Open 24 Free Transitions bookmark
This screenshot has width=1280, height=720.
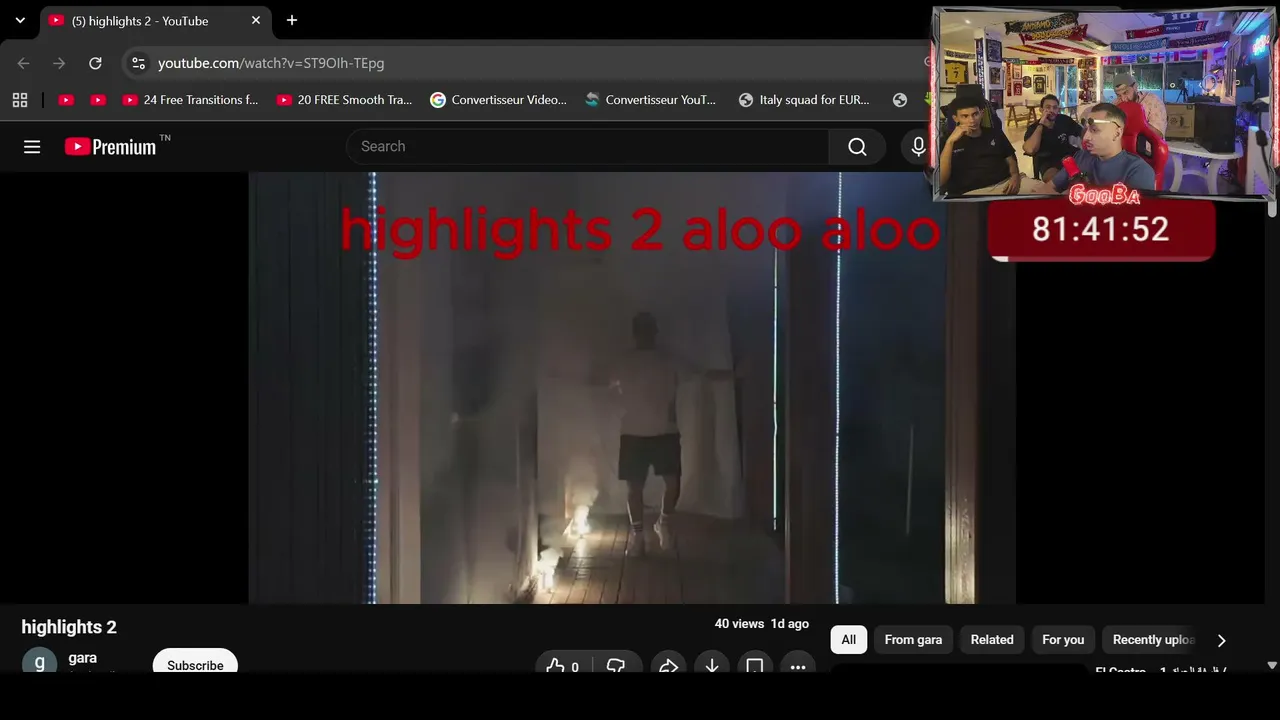pos(191,100)
